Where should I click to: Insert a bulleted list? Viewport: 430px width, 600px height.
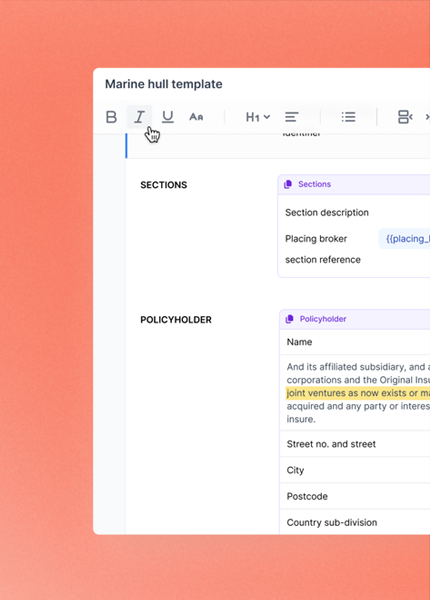coord(349,117)
